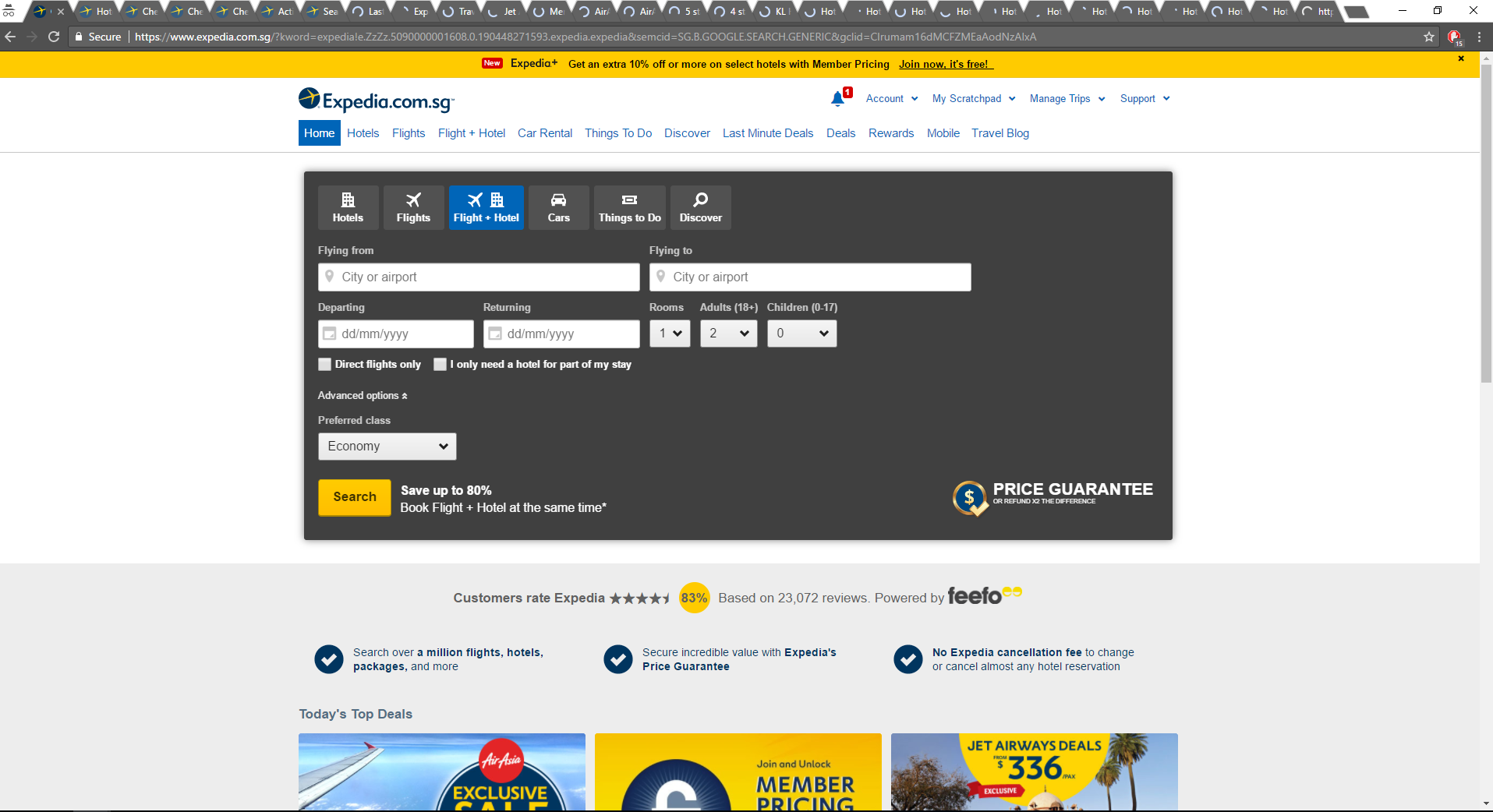1493x812 pixels.
Task: Open the Rooms dropdown
Action: click(x=670, y=334)
